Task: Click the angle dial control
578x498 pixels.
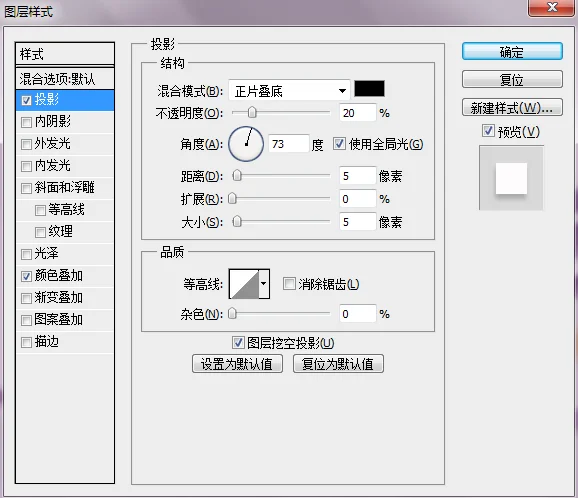Action: (x=246, y=144)
